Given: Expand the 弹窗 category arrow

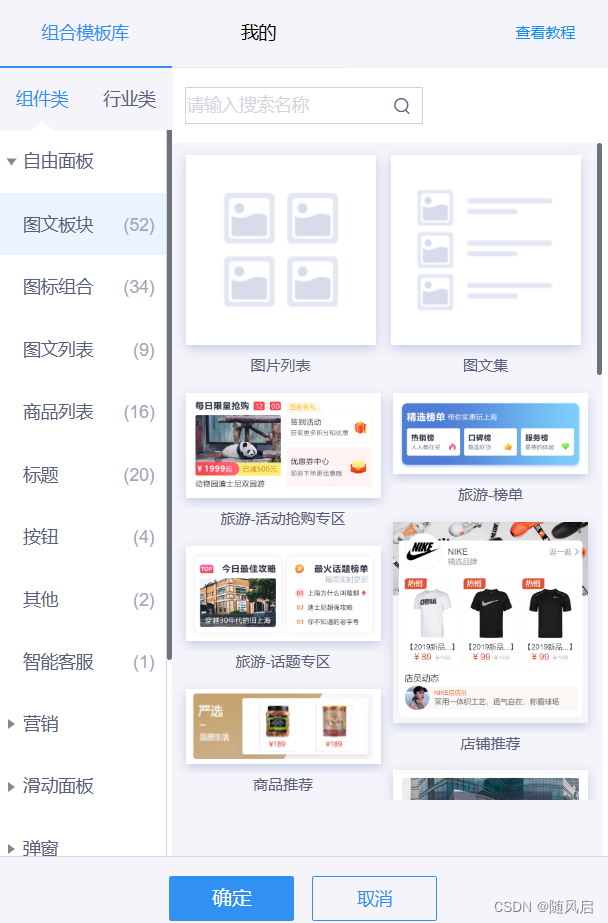Looking at the screenshot, I should click(11, 848).
